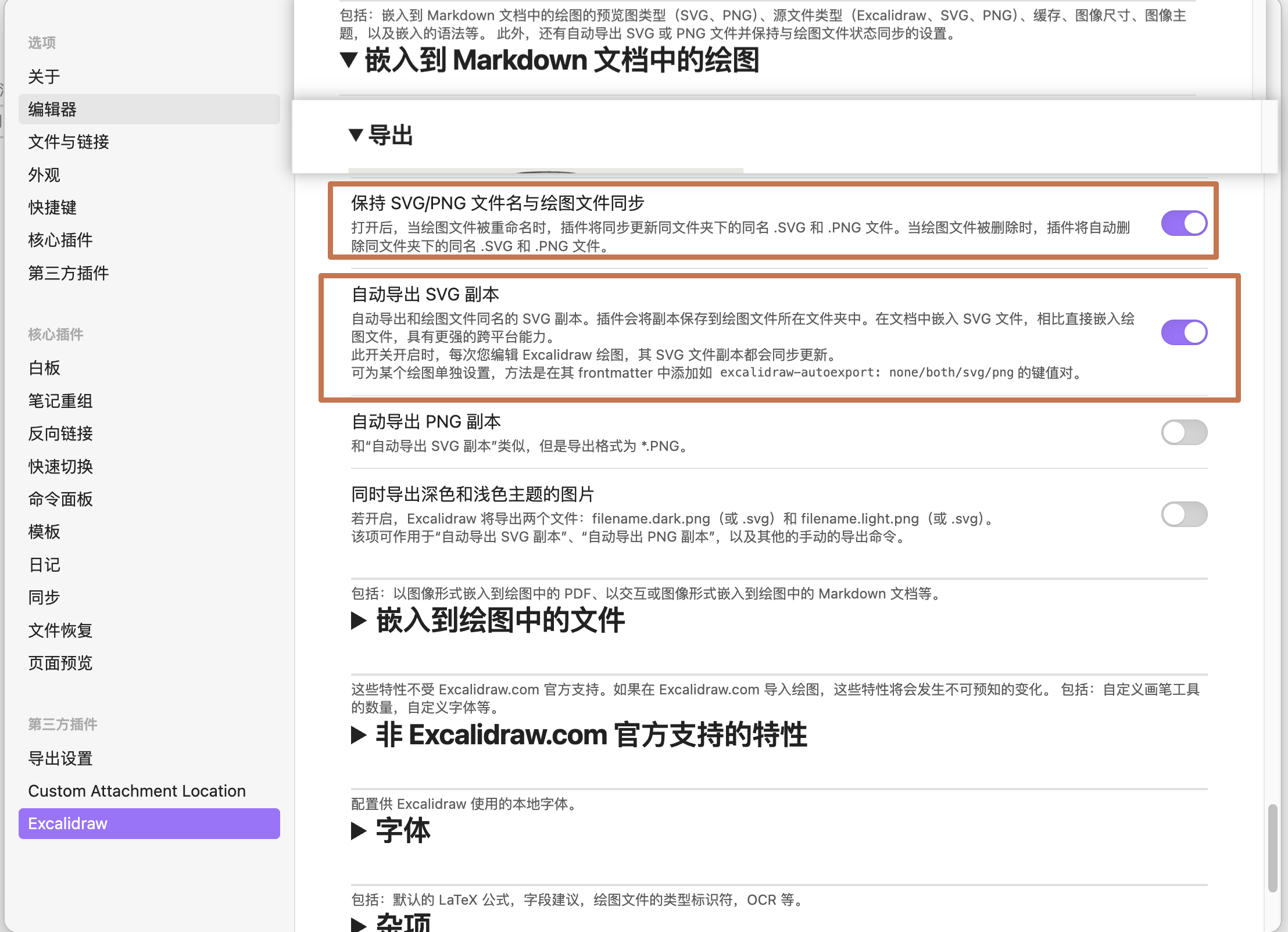Expand 嵌入到绘图中的文件 section
Viewport: 1288px width, 932px height.
(359, 621)
